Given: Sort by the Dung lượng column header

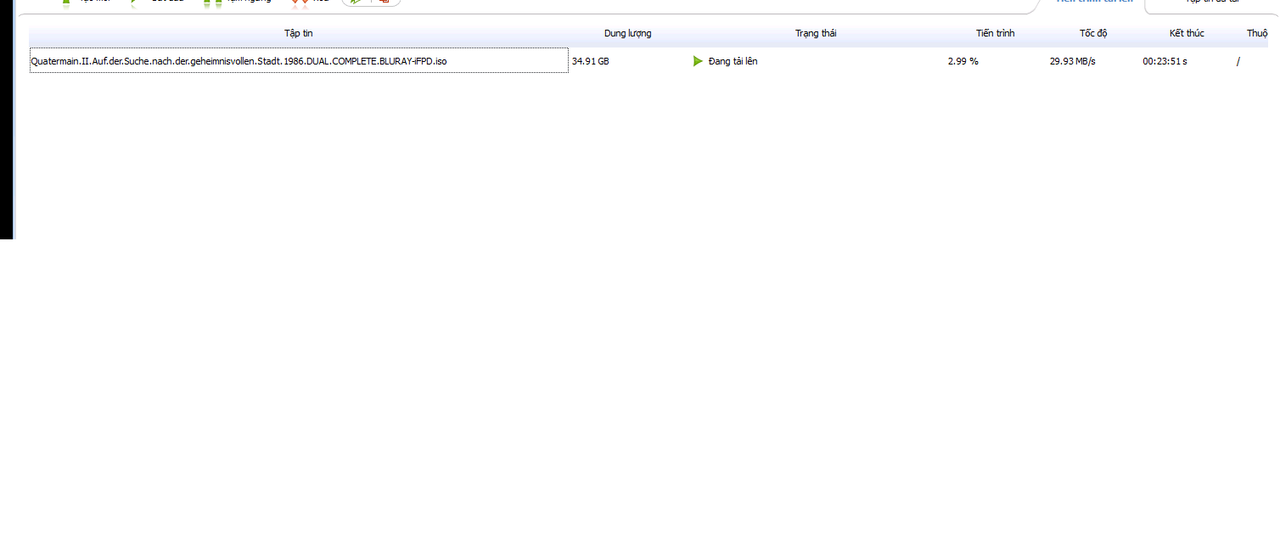Looking at the screenshot, I should pyautogui.click(x=627, y=33).
